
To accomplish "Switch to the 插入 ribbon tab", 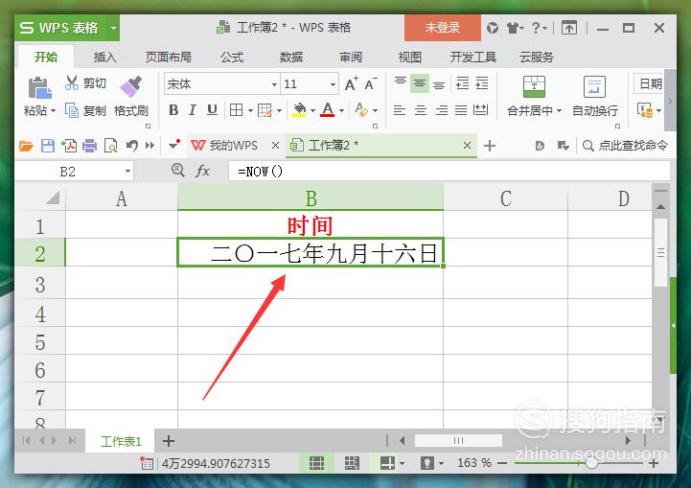I will [105, 57].
